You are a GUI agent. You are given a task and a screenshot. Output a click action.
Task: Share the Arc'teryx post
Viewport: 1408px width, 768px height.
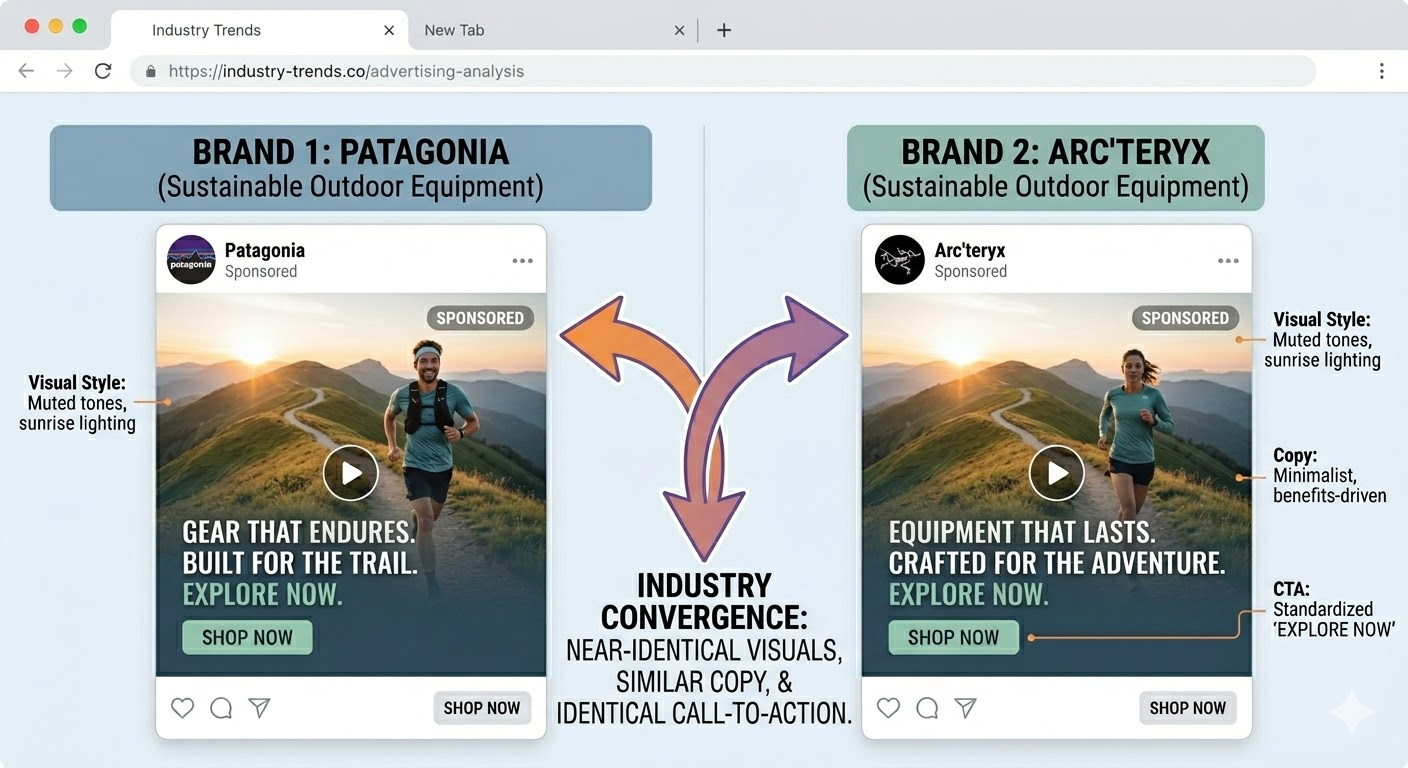pos(965,708)
